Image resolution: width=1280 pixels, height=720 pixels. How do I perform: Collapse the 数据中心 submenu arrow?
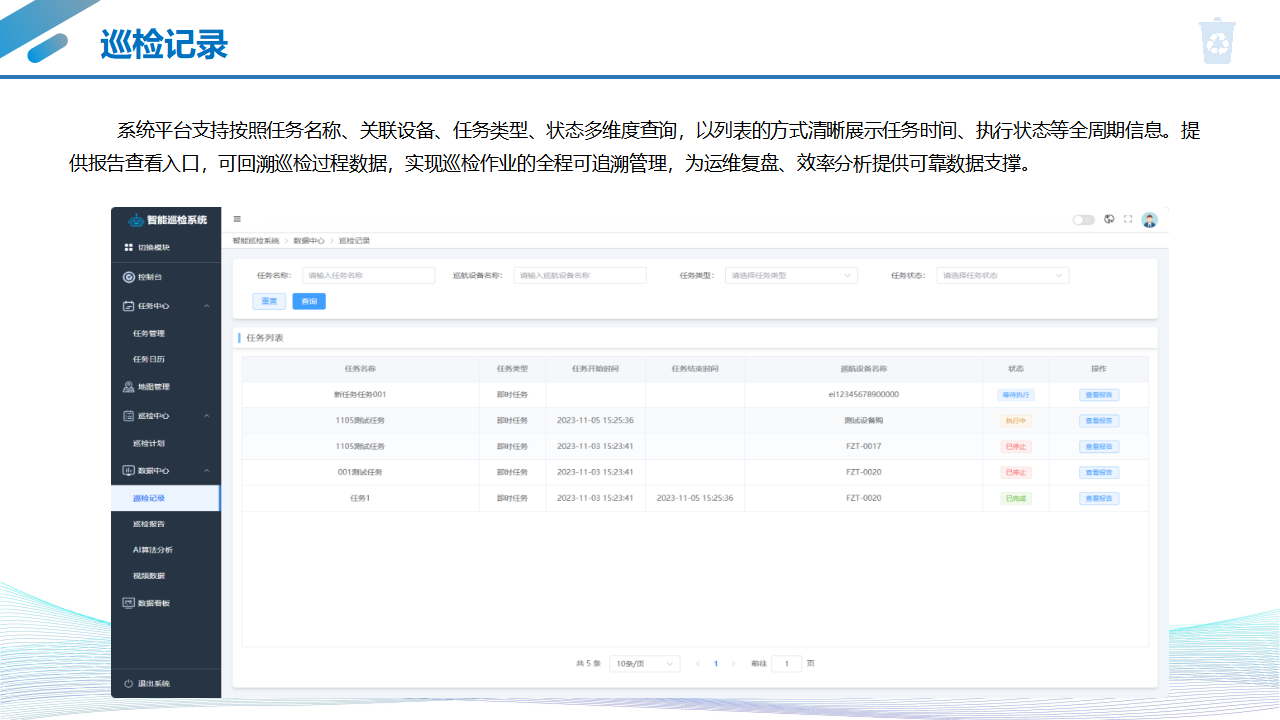pyautogui.click(x=206, y=470)
